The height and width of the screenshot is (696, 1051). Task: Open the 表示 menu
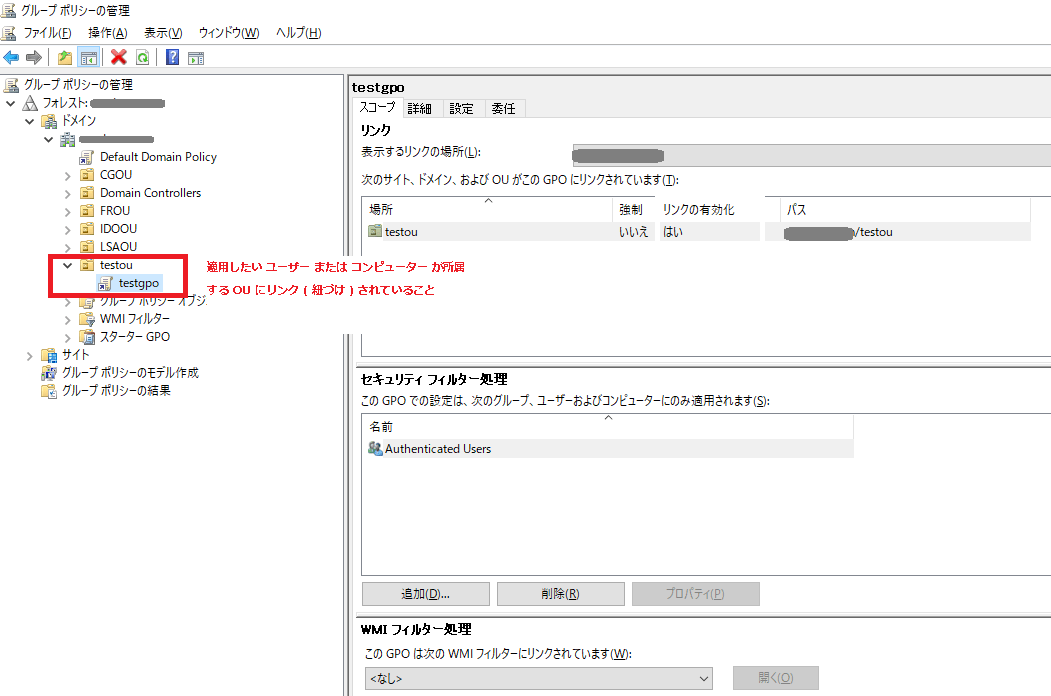pyautogui.click(x=161, y=32)
